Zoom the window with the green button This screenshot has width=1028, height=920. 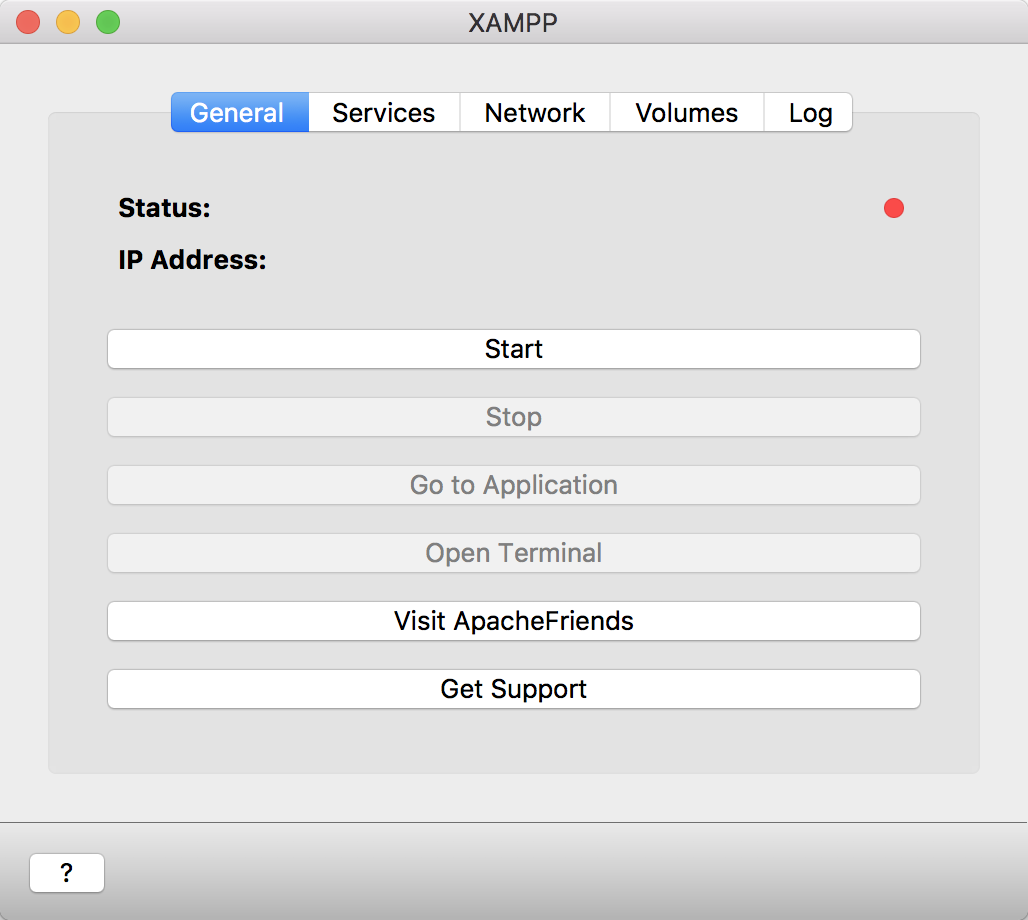pyautogui.click(x=108, y=22)
